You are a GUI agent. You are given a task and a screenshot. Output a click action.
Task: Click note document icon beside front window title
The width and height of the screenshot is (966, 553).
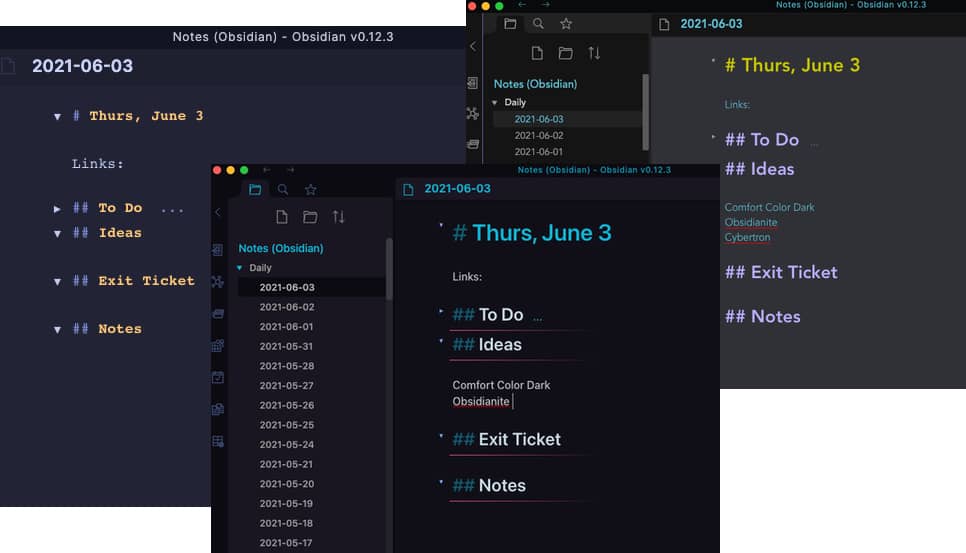click(408, 190)
